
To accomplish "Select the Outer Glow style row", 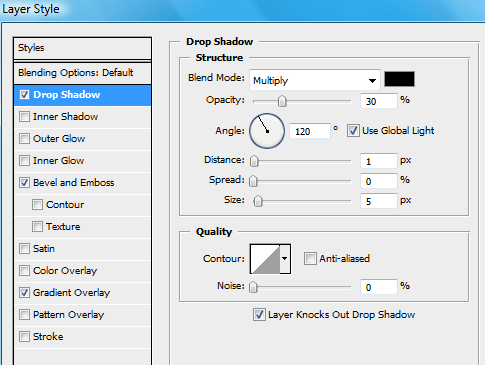I will (82, 139).
